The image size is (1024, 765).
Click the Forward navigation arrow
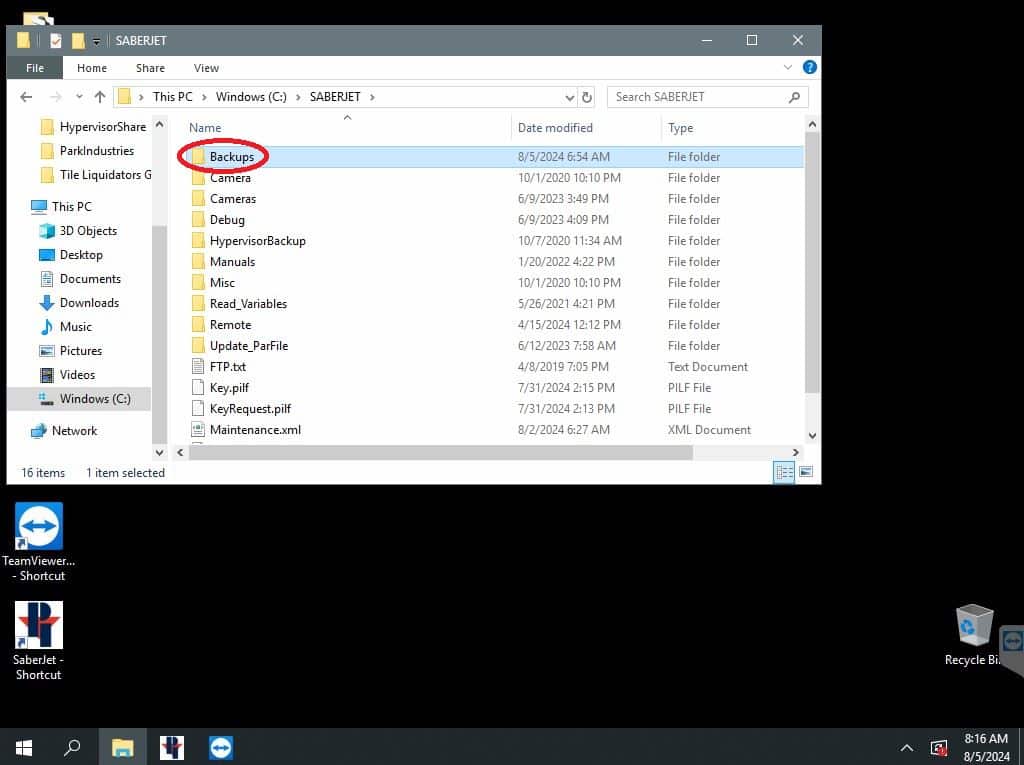click(x=56, y=97)
